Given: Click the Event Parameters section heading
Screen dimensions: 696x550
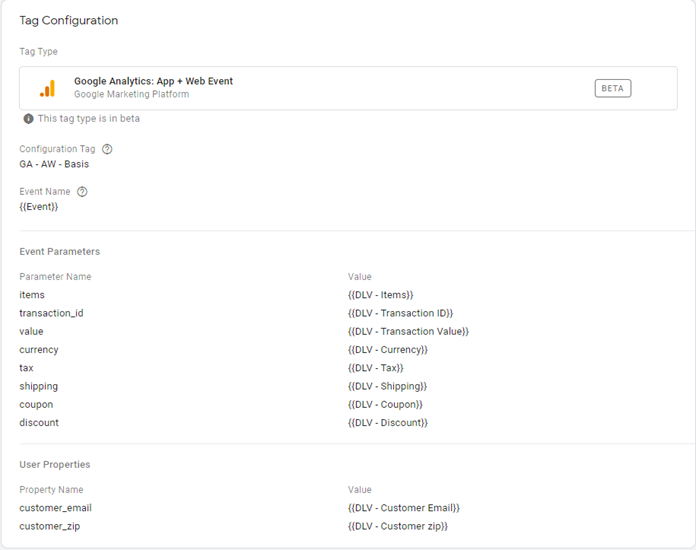Looking at the screenshot, I should (59, 252).
